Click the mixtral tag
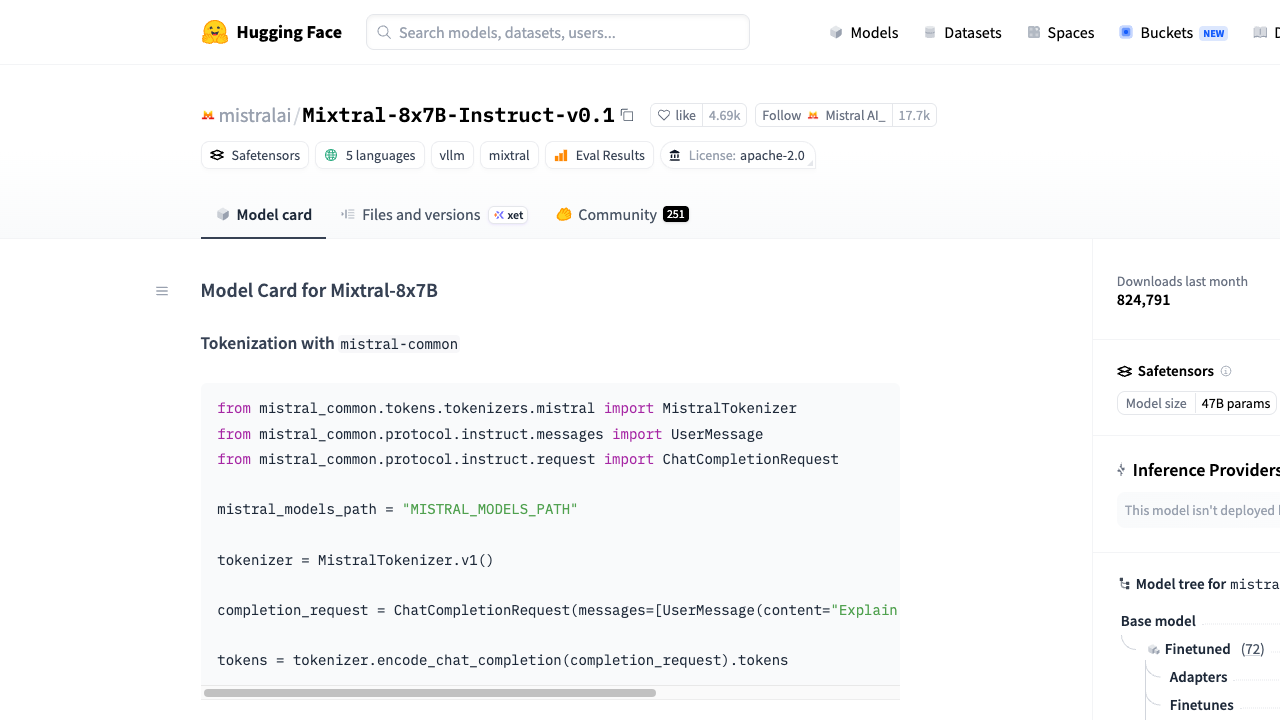The width and height of the screenshot is (1280, 720). click(x=510, y=155)
